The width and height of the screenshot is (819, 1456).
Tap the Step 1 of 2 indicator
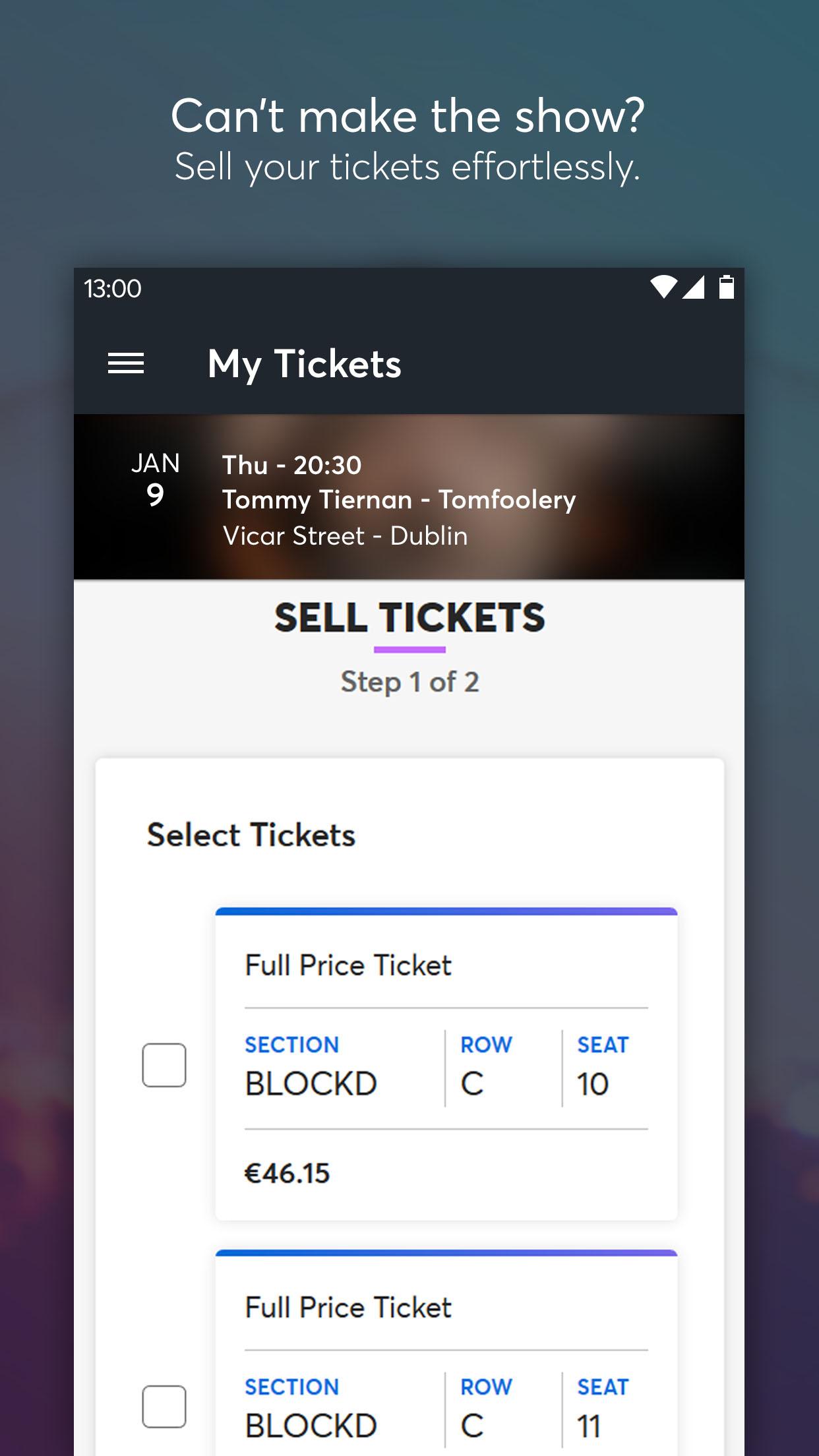pos(409,682)
